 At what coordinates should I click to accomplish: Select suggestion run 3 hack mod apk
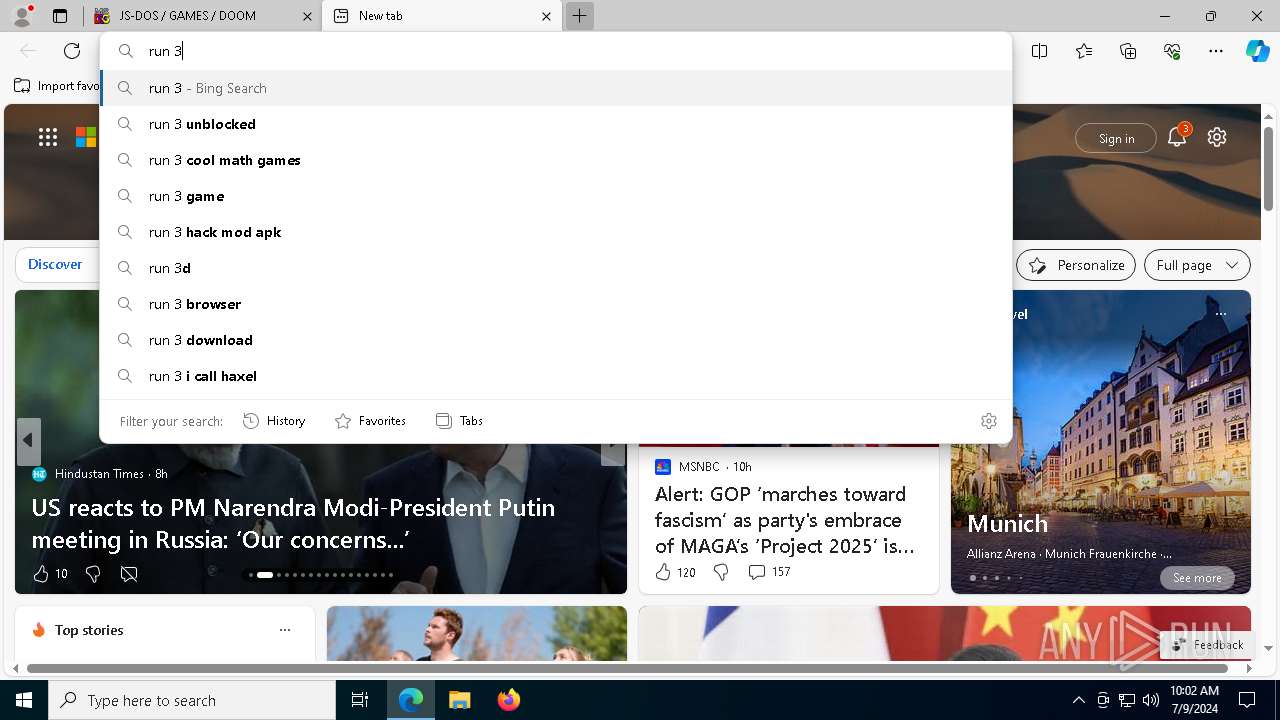click(x=556, y=232)
